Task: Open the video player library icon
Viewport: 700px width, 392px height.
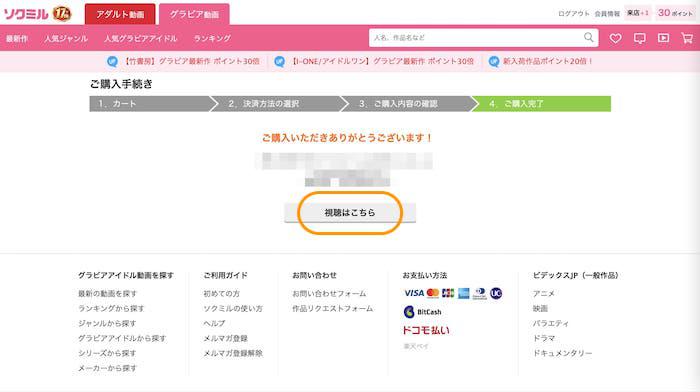Action: pos(663,38)
